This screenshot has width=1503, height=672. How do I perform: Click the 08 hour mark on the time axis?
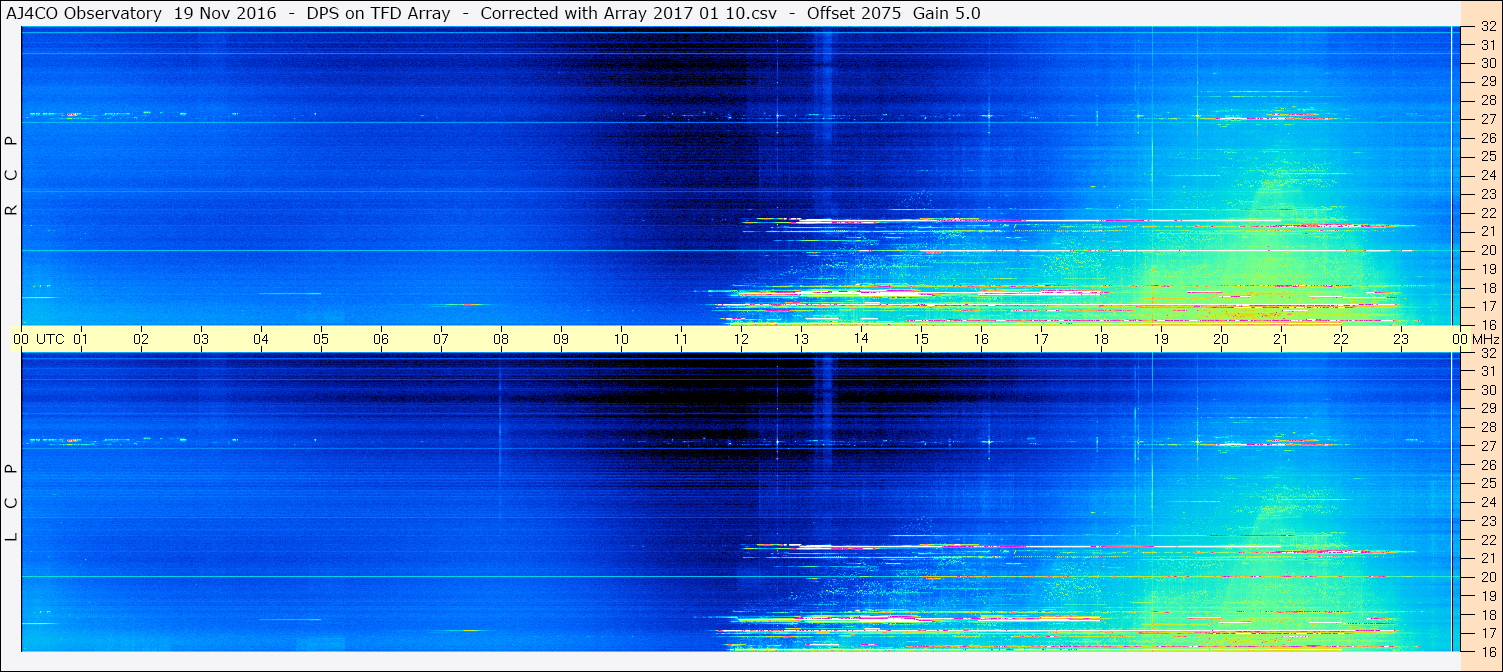point(501,339)
